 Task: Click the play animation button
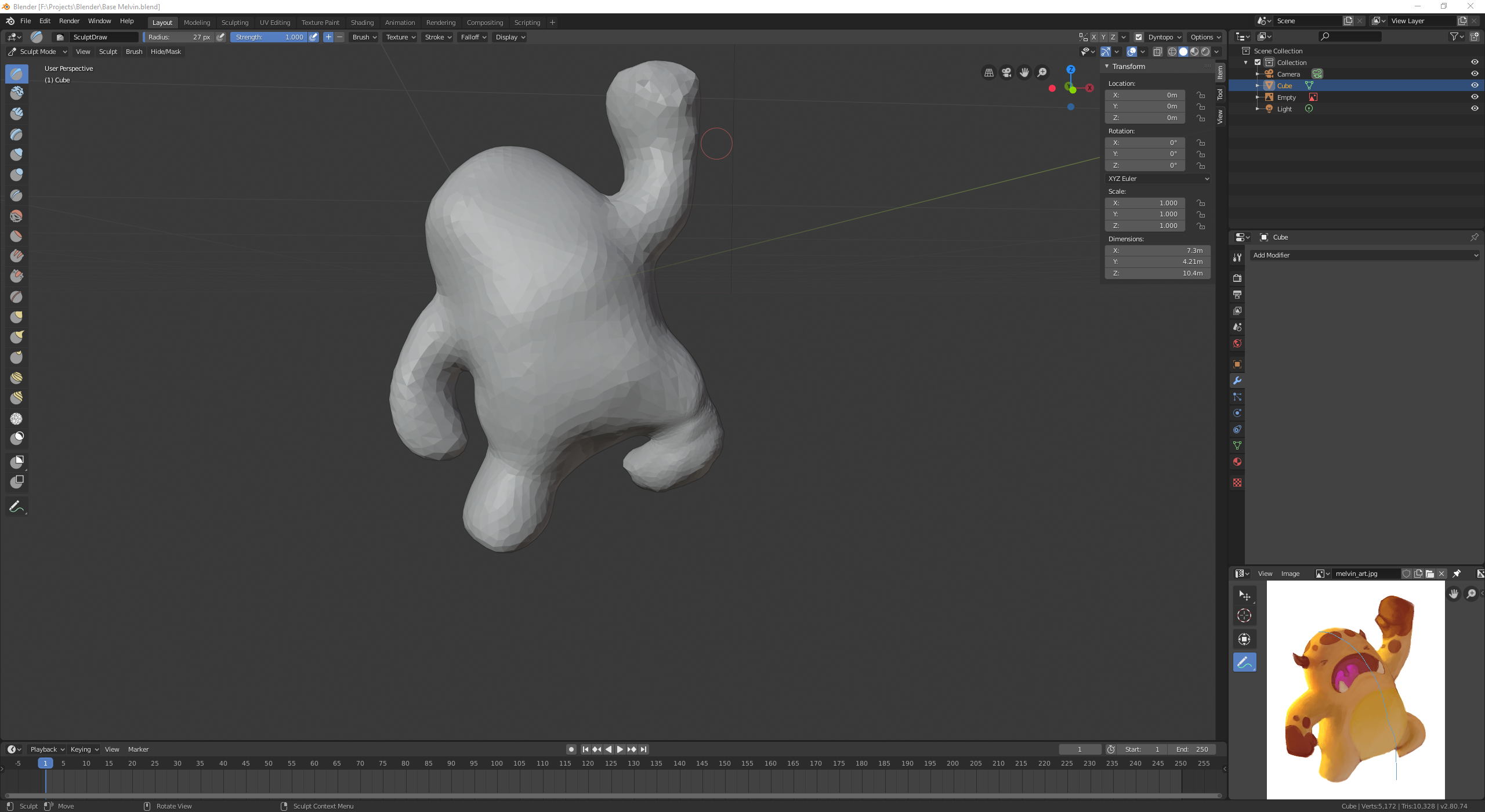pos(620,749)
